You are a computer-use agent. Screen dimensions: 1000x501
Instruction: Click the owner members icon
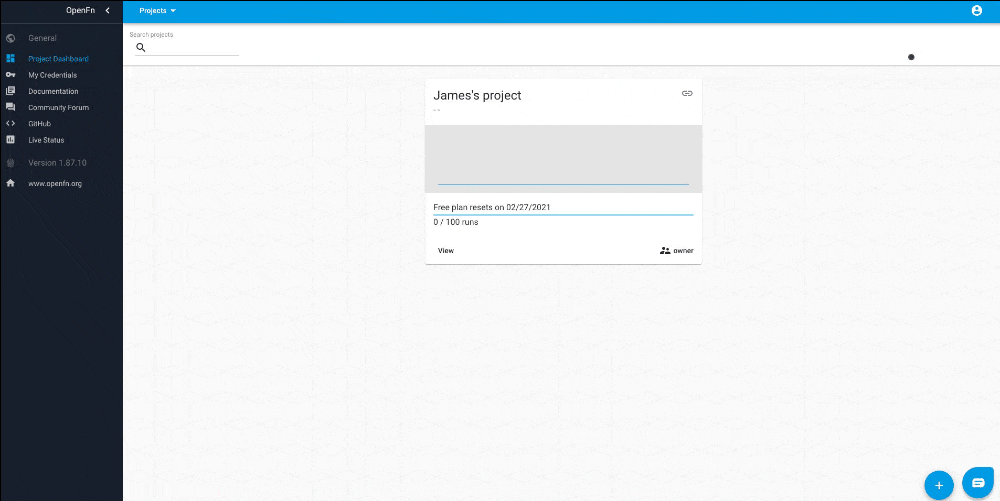pos(665,250)
